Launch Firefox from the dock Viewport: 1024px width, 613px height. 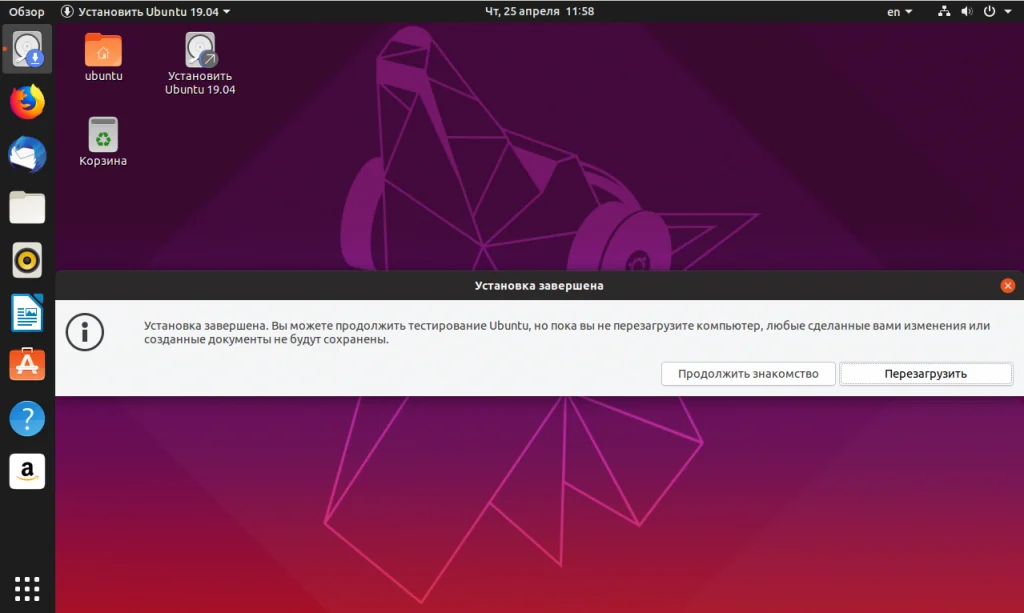point(27,102)
